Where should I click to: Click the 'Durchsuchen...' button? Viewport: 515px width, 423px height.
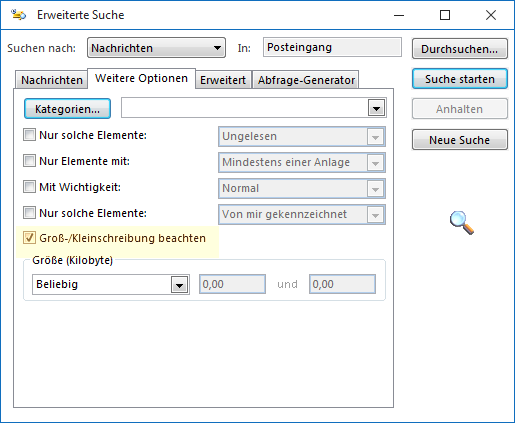tap(460, 49)
